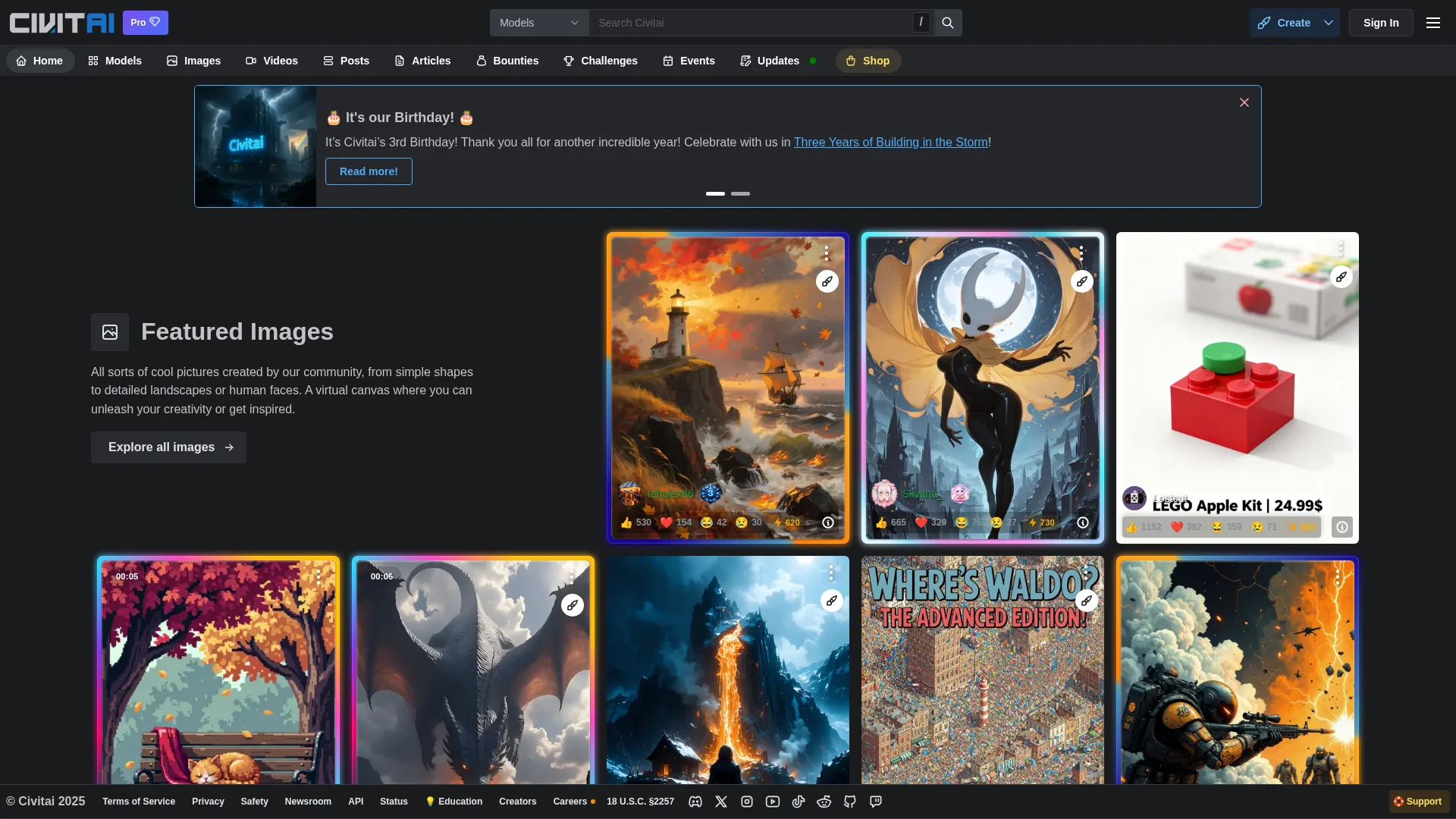The height and width of the screenshot is (819, 1456).
Task: Click into the Search Civitai field
Action: (x=751, y=23)
